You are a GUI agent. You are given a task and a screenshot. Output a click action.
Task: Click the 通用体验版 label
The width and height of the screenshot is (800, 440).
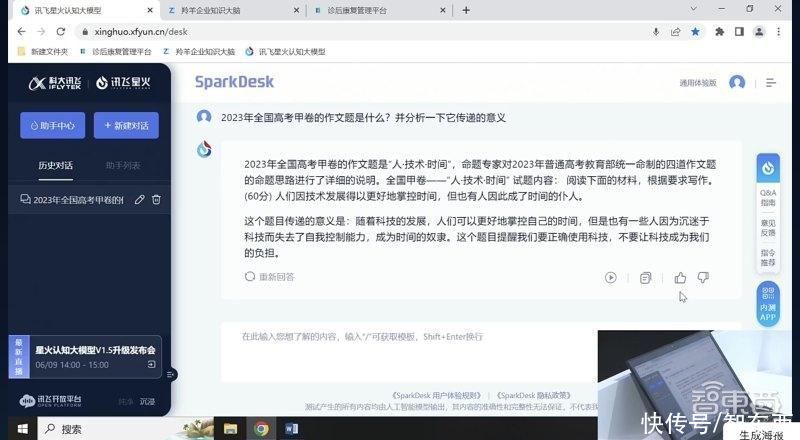(x=698, y=83)
